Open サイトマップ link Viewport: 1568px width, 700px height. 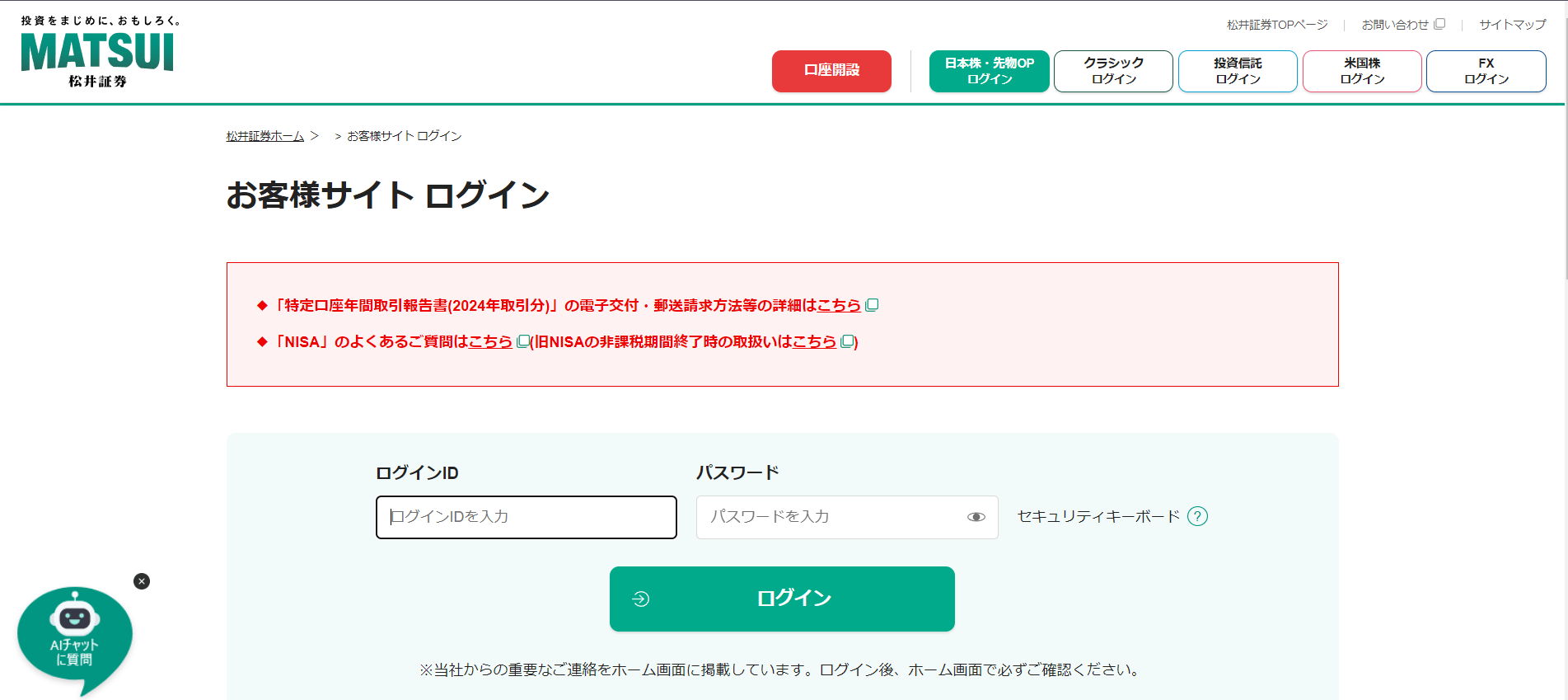coord(1513,25)
